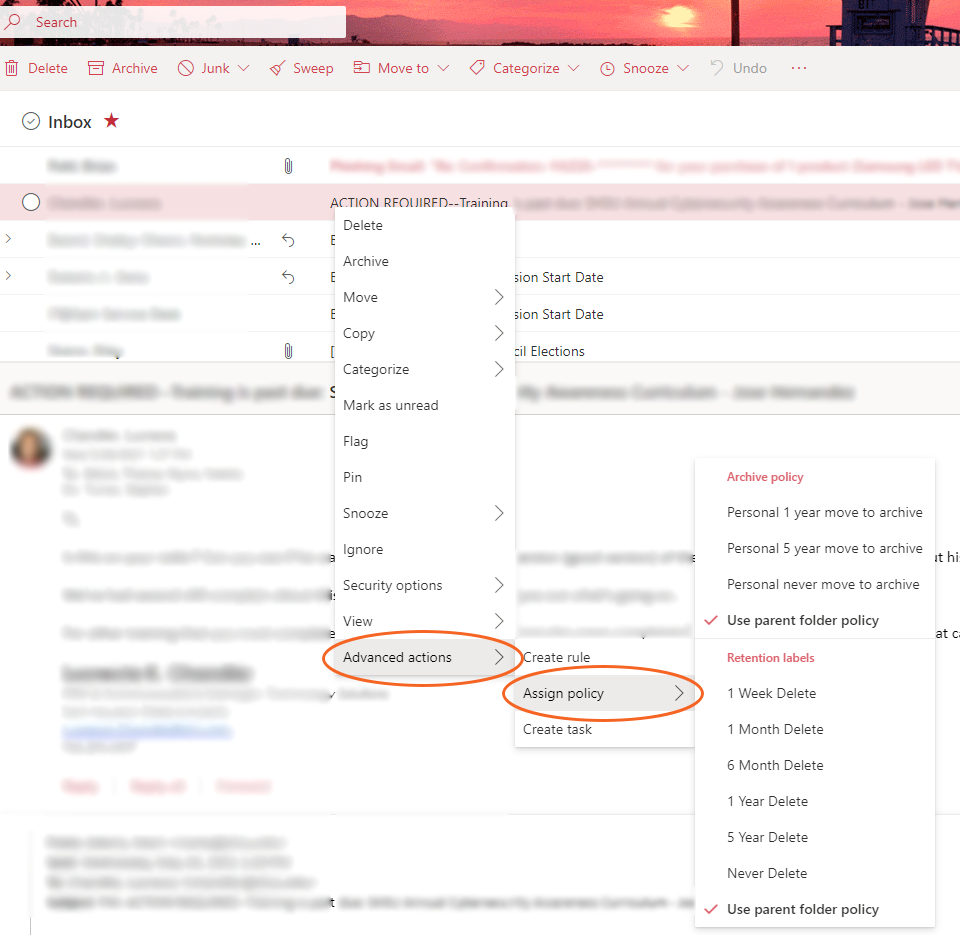Click the red star next to Inbox
The height and width of the screenshot is (935, 960).
[x=111, y=121]
